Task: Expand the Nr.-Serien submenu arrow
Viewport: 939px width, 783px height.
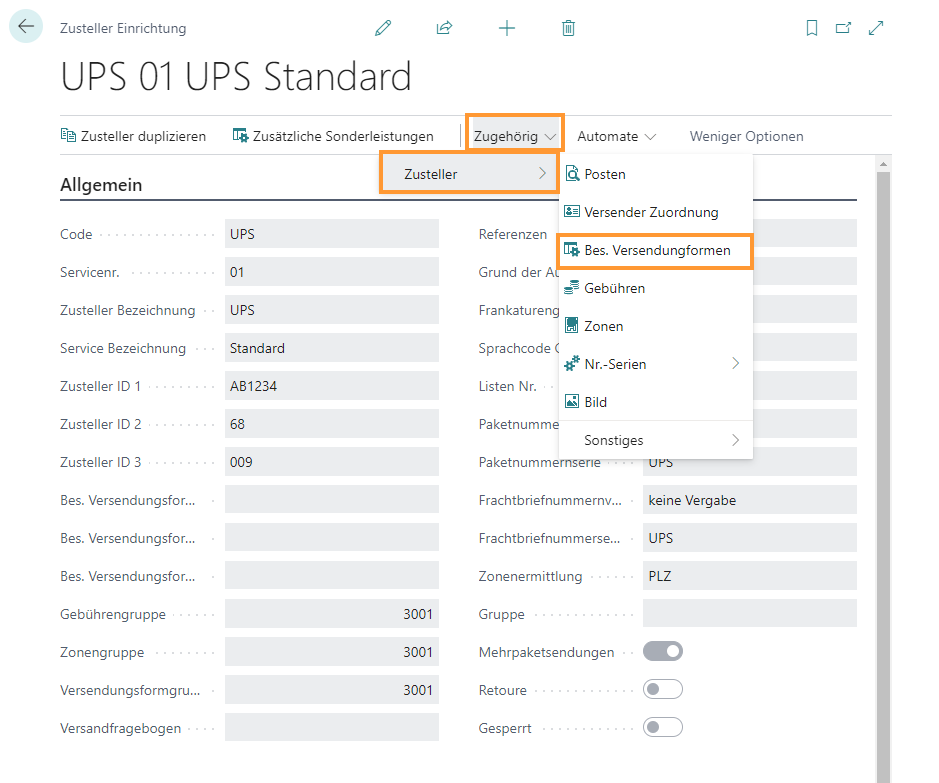Action: 735,363
